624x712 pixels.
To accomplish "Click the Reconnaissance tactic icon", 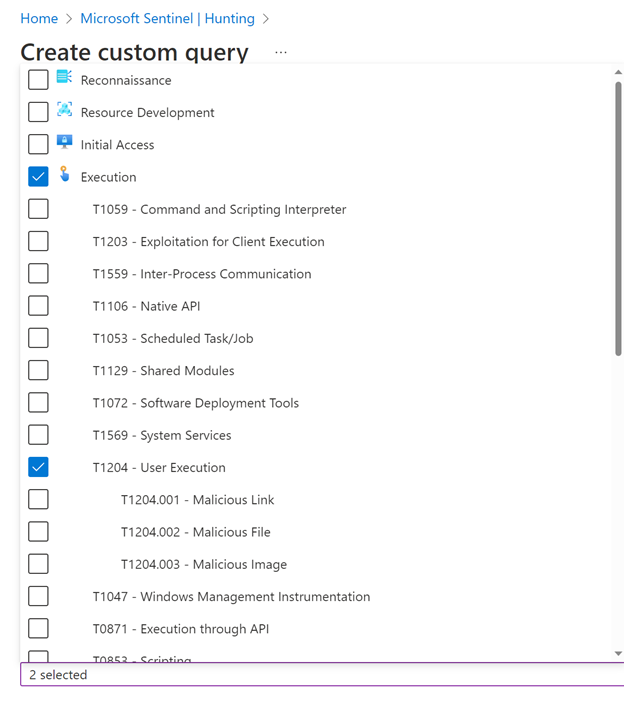I will click(x=64, y=76).
